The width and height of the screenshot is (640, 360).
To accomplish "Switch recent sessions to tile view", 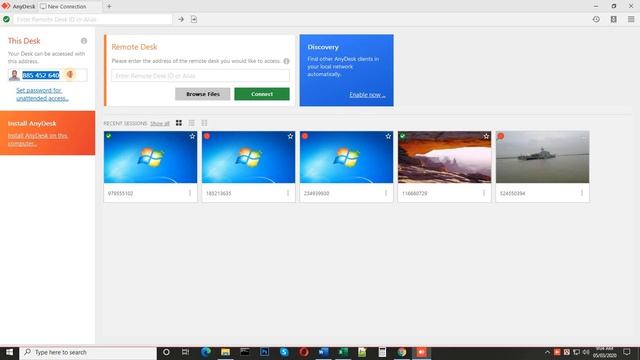I will click(x=179, y=123).
